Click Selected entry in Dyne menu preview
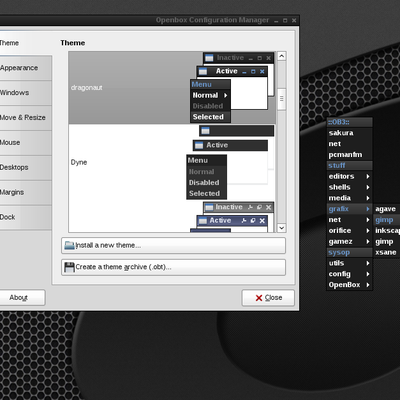Viewport: 400px width, 400px height. 206,193
